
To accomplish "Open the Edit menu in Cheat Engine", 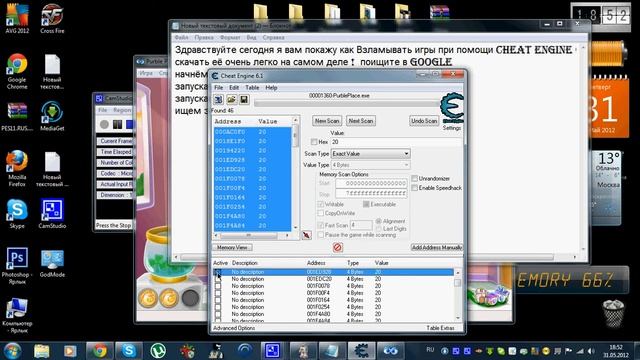I will coord(234,87).
